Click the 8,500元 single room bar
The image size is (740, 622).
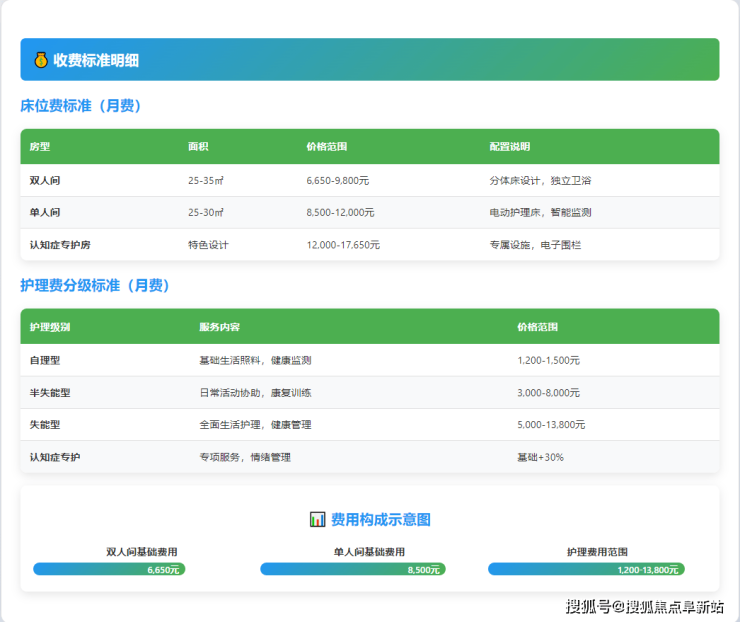[x=352, y=569]
